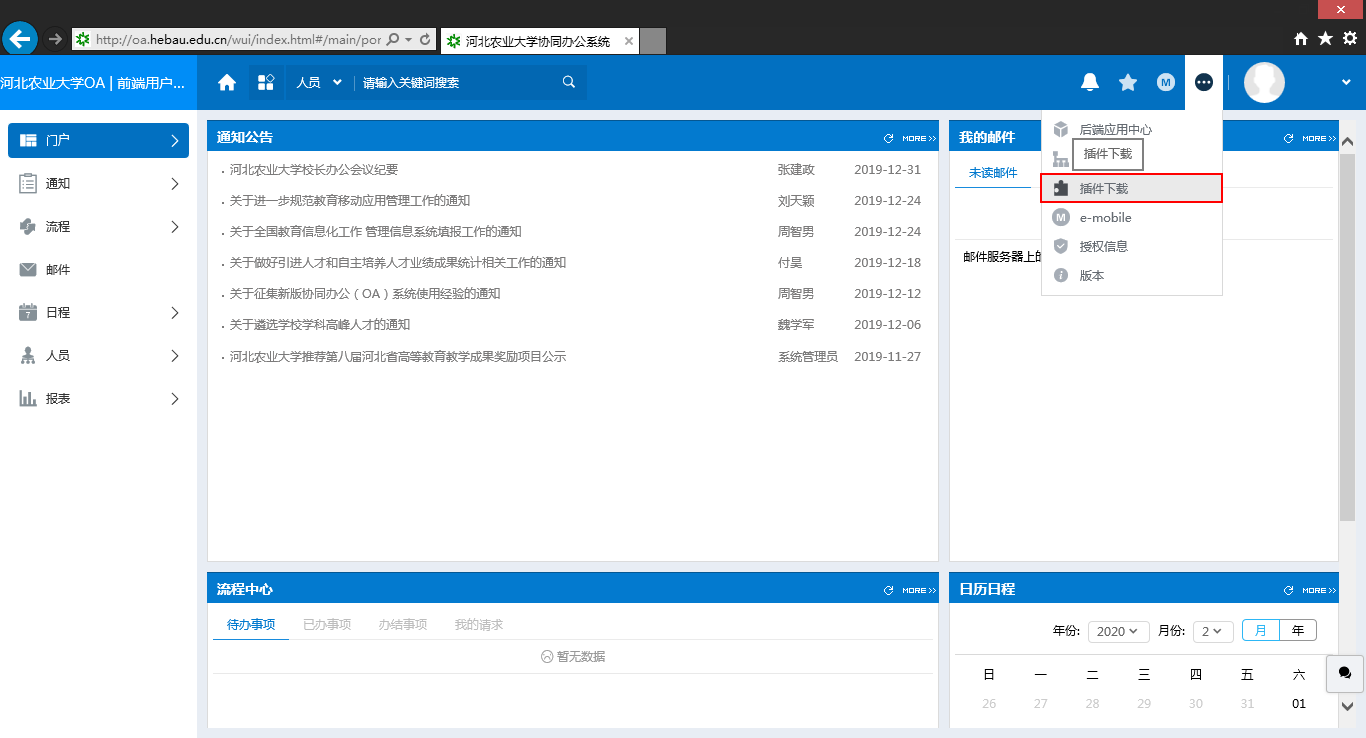Open 人员 in the sidebar
The height and width of the screenshot is (738, 1366).
coord(98,355)
